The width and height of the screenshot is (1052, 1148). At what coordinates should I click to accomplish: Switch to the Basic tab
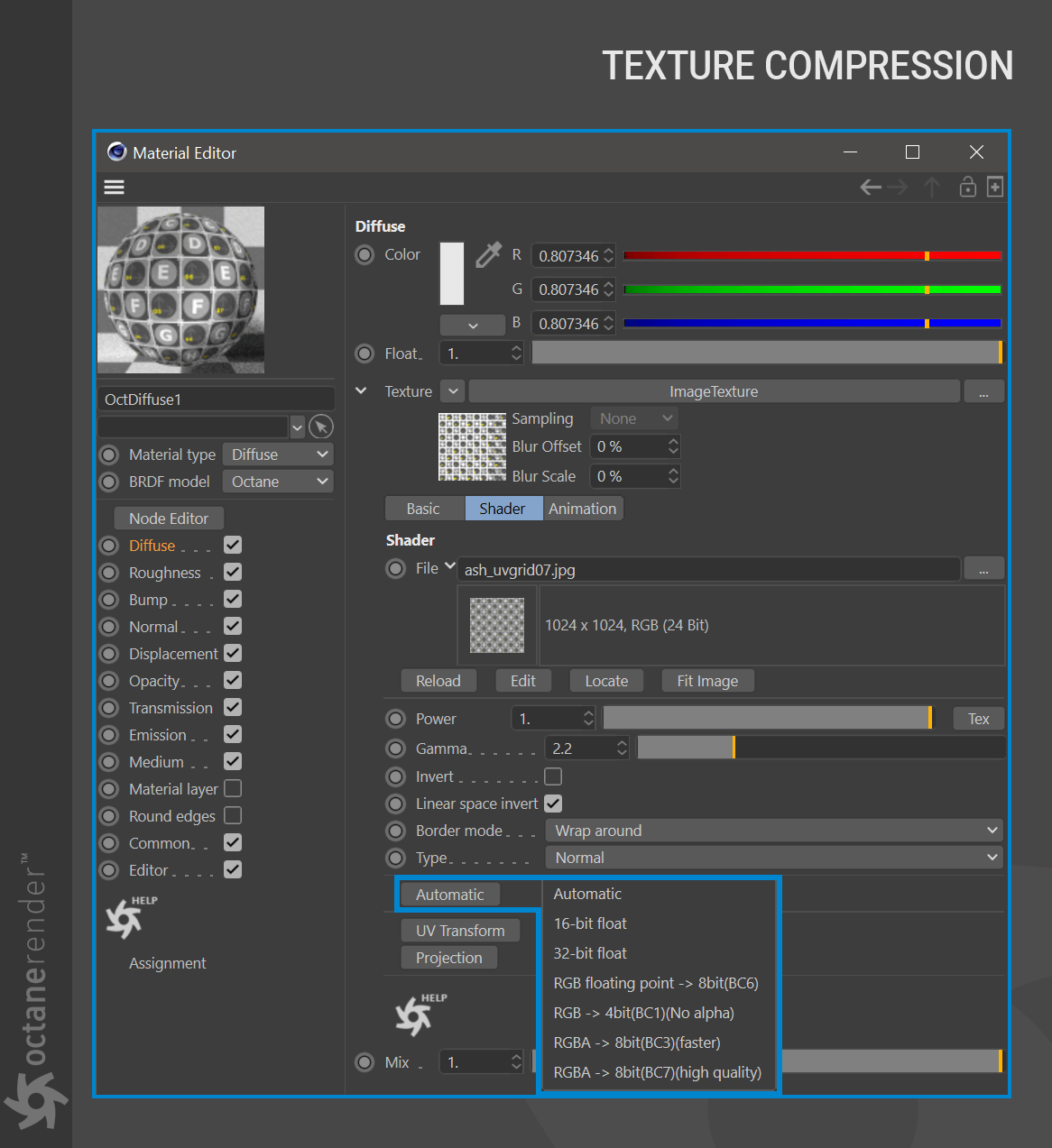[423, 509]
